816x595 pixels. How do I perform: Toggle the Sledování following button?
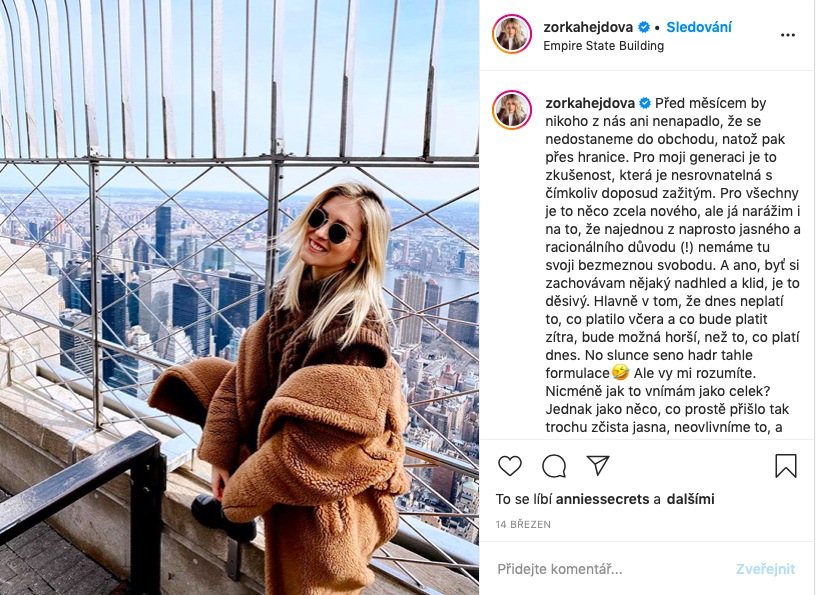coord(699,27)
